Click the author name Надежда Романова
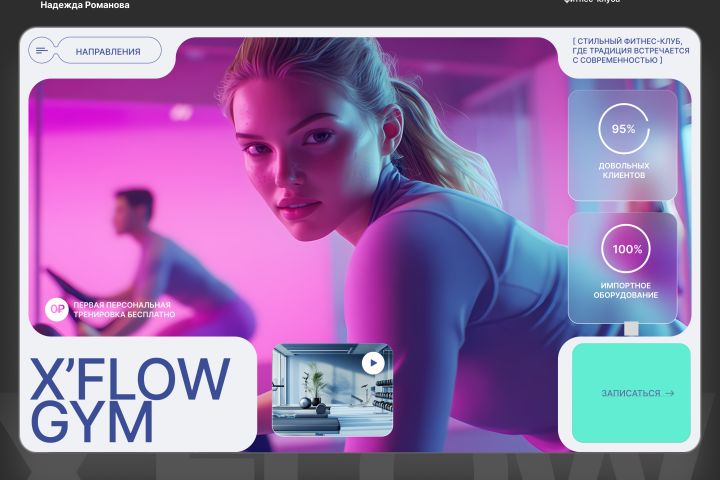Viewport: 720px width, 480px height. tap(85, 5)
